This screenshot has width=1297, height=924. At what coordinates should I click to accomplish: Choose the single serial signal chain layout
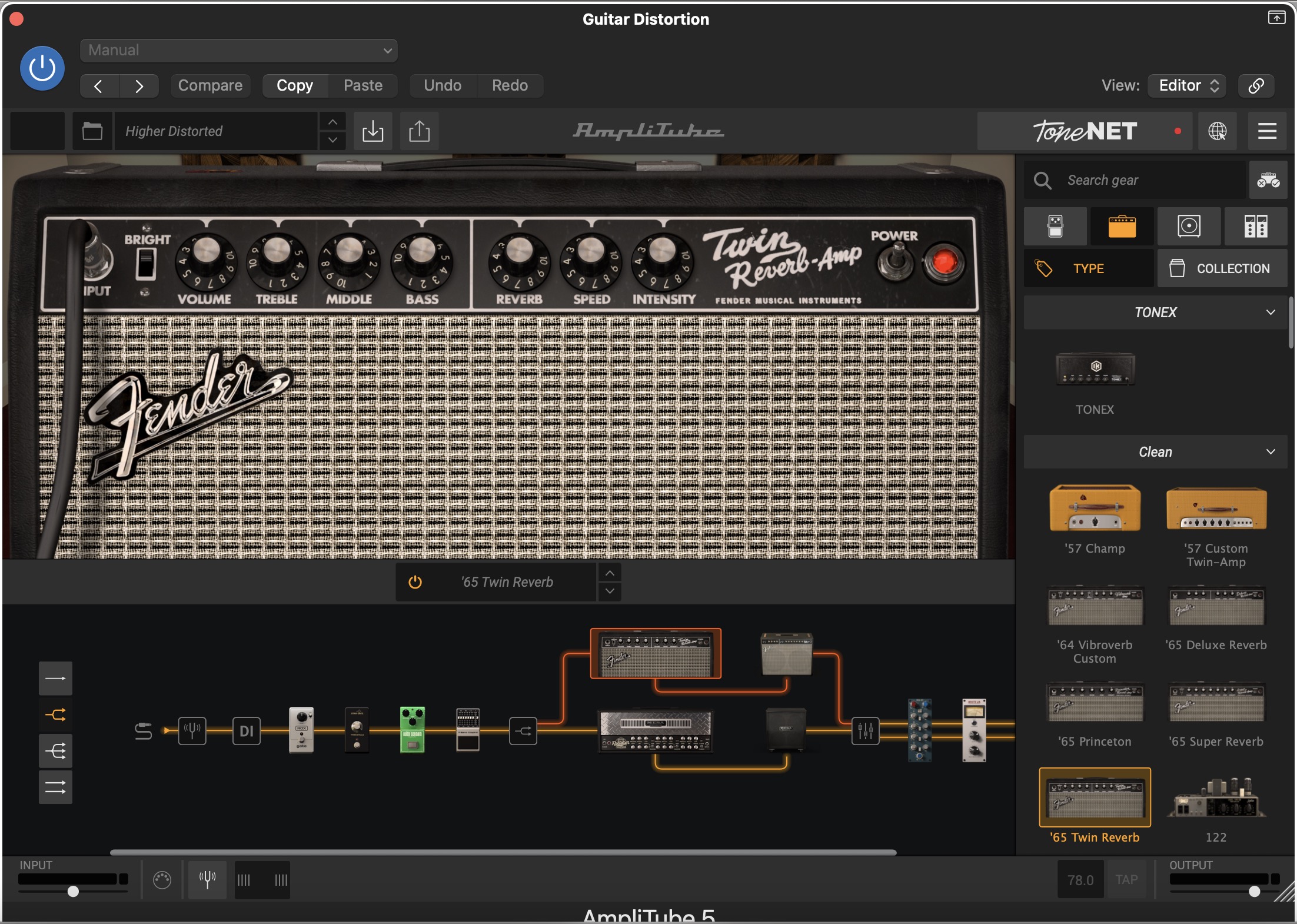[55, 679]
